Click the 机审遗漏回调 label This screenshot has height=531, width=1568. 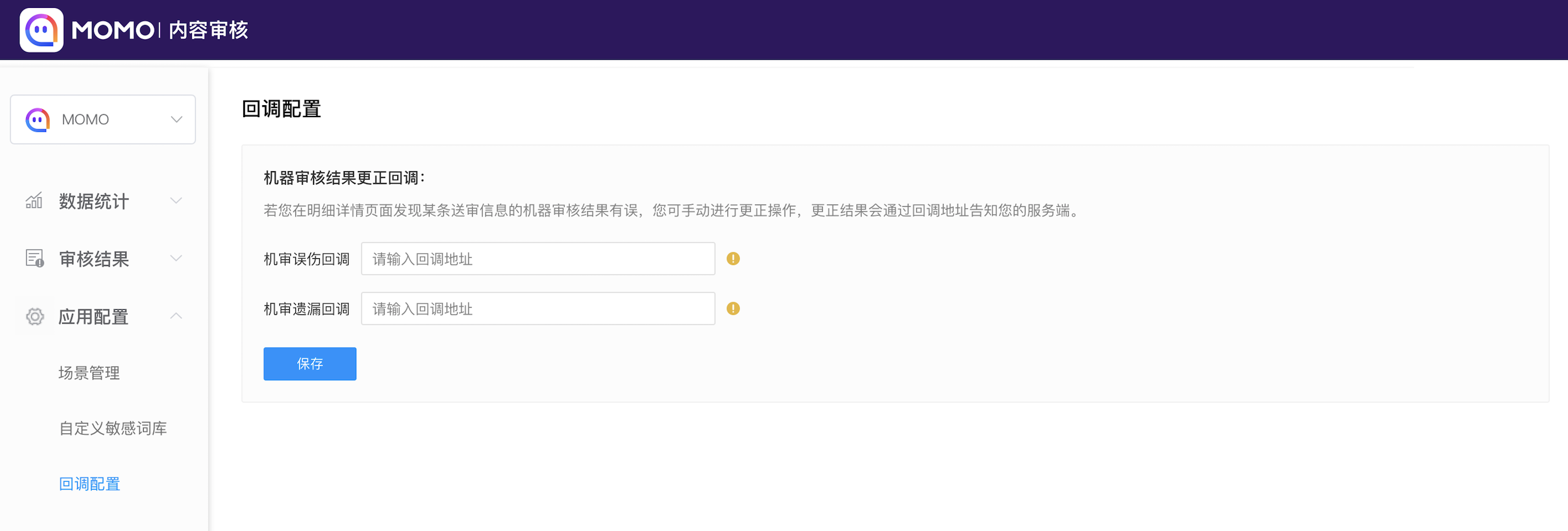pos(306,309)
